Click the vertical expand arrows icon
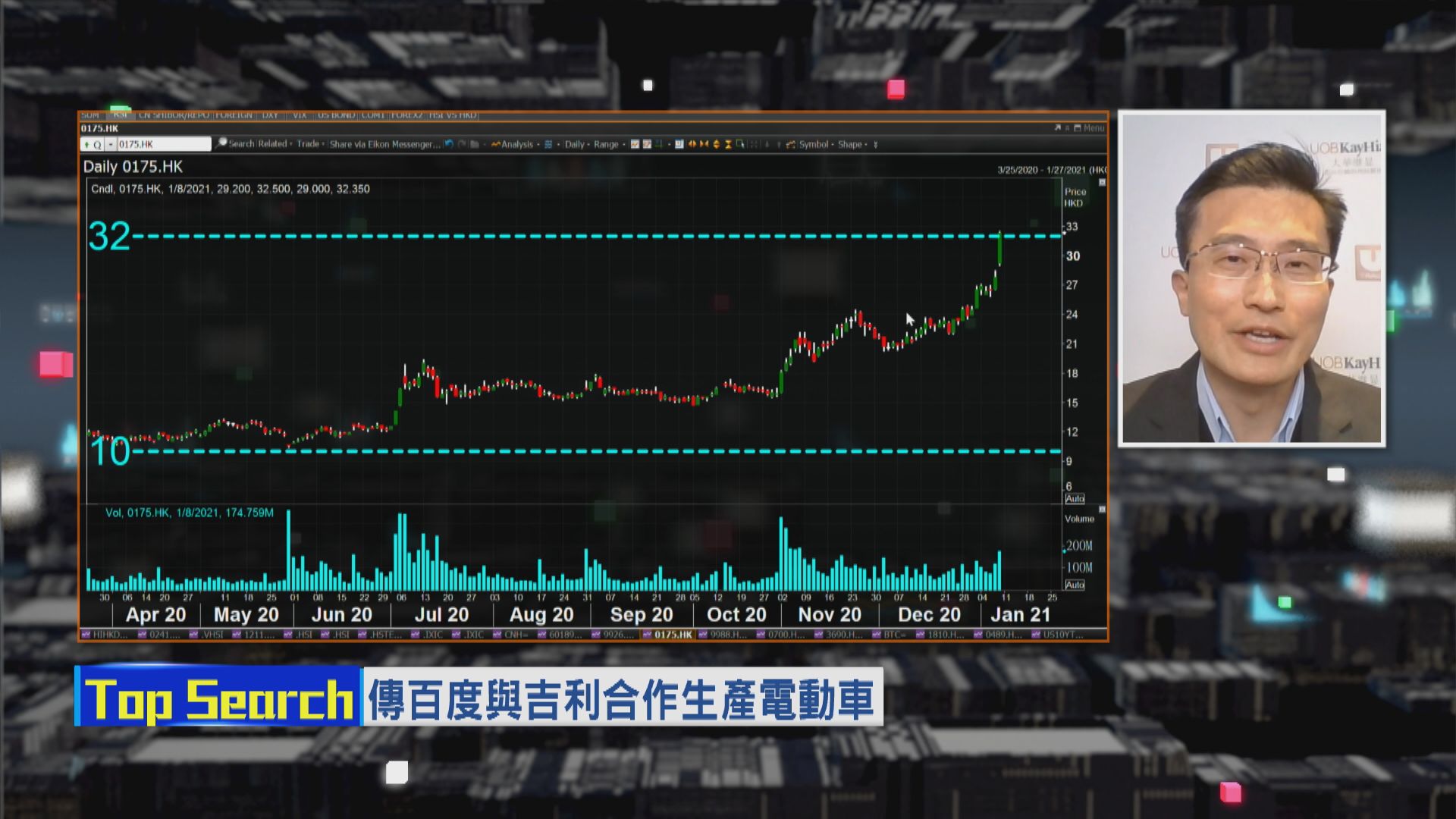1456x819 pixels. [x=716, y=144]
